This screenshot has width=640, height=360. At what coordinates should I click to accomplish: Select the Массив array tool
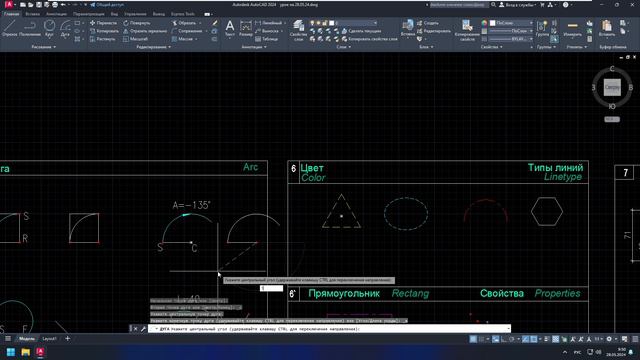coord(182,39)
